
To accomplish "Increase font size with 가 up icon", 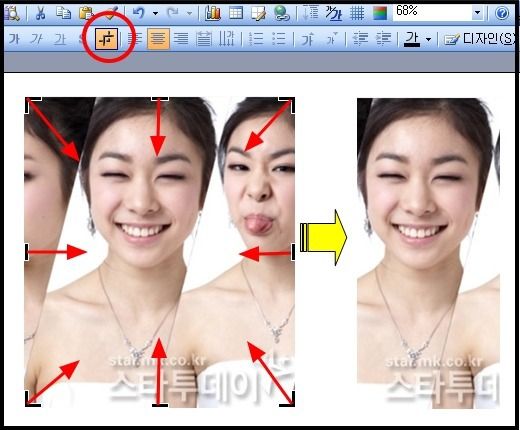I will (307, 39).
